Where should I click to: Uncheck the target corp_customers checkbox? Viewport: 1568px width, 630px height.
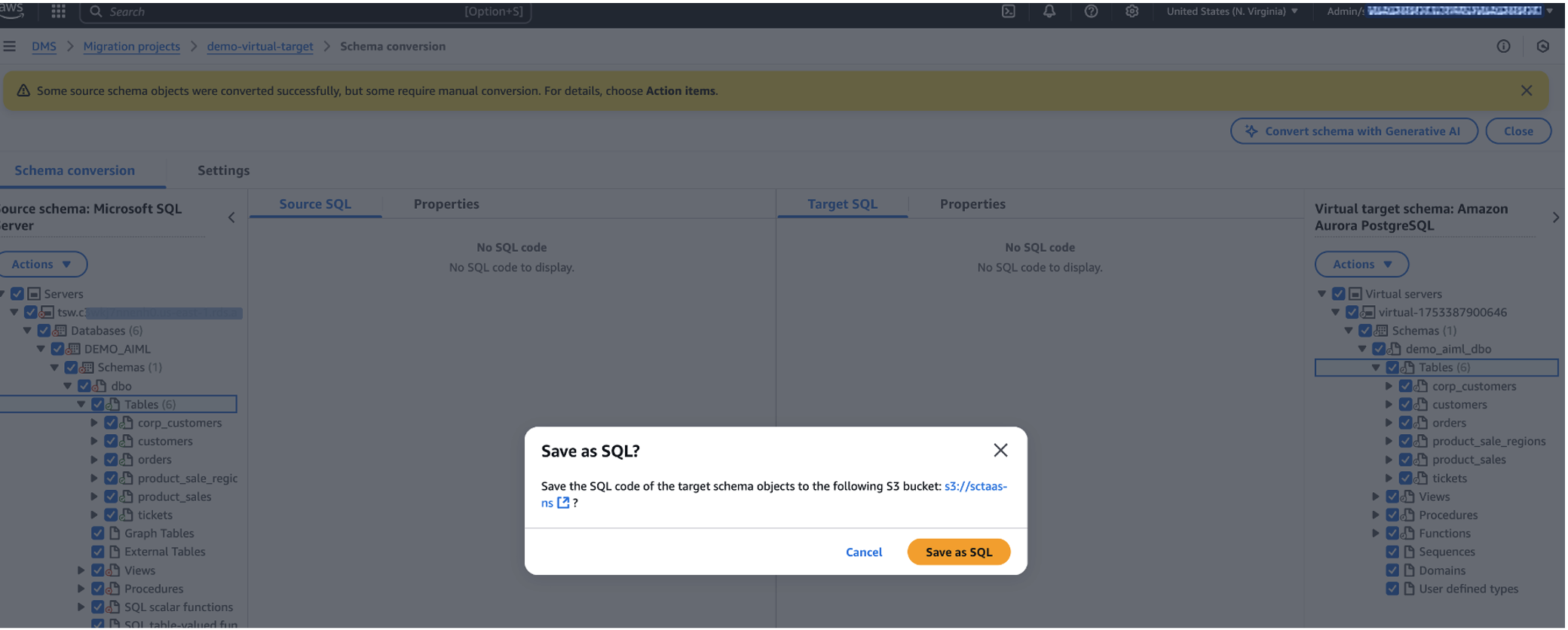tap(1406, 386)
